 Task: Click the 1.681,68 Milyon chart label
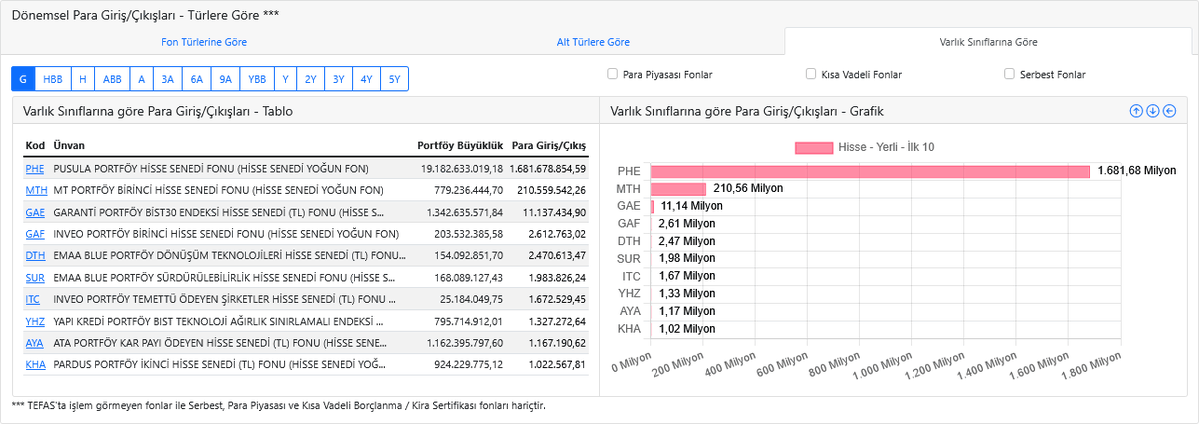[x=1136, y=170]
